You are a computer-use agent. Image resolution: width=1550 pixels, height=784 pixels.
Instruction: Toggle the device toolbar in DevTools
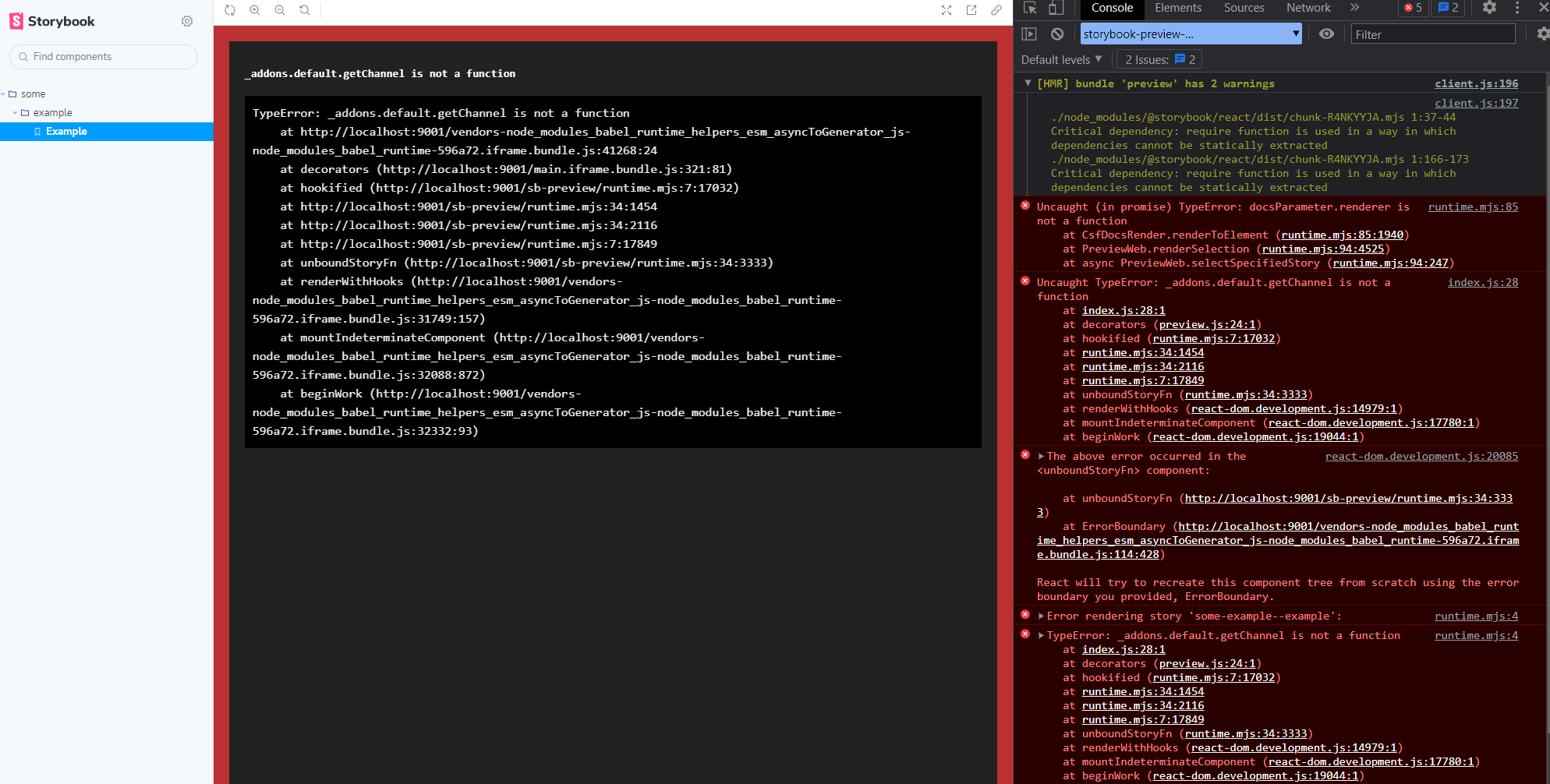click(x=1055, y=8)
